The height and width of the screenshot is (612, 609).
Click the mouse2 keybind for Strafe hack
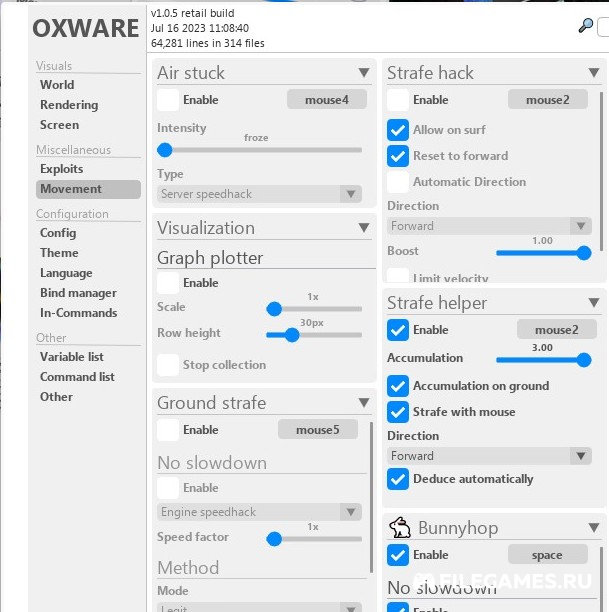(x=548, y=100)
